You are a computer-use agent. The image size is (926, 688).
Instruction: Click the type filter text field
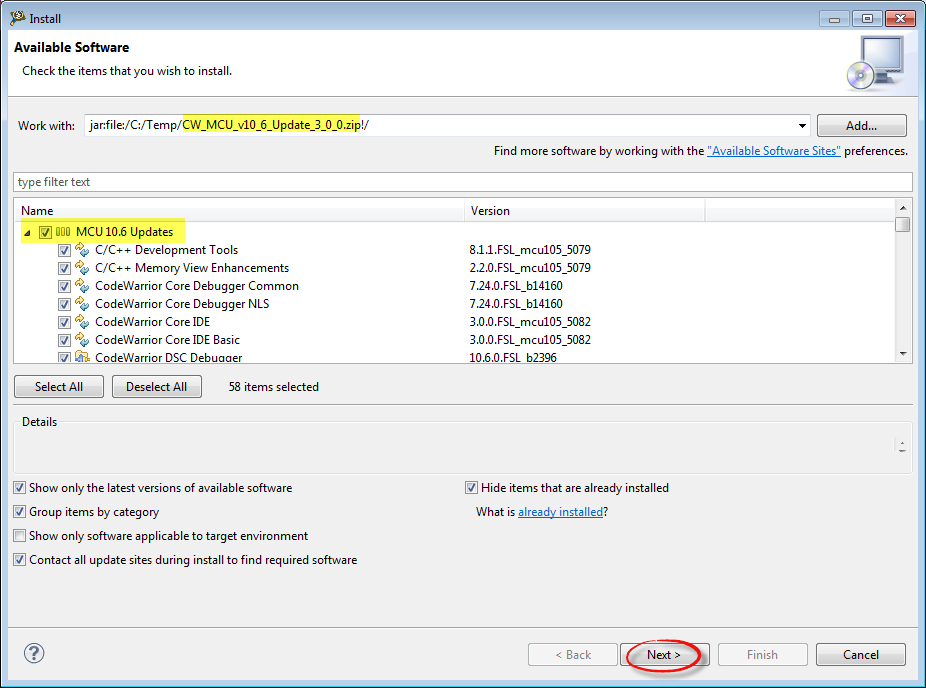(x=462, y=182)
